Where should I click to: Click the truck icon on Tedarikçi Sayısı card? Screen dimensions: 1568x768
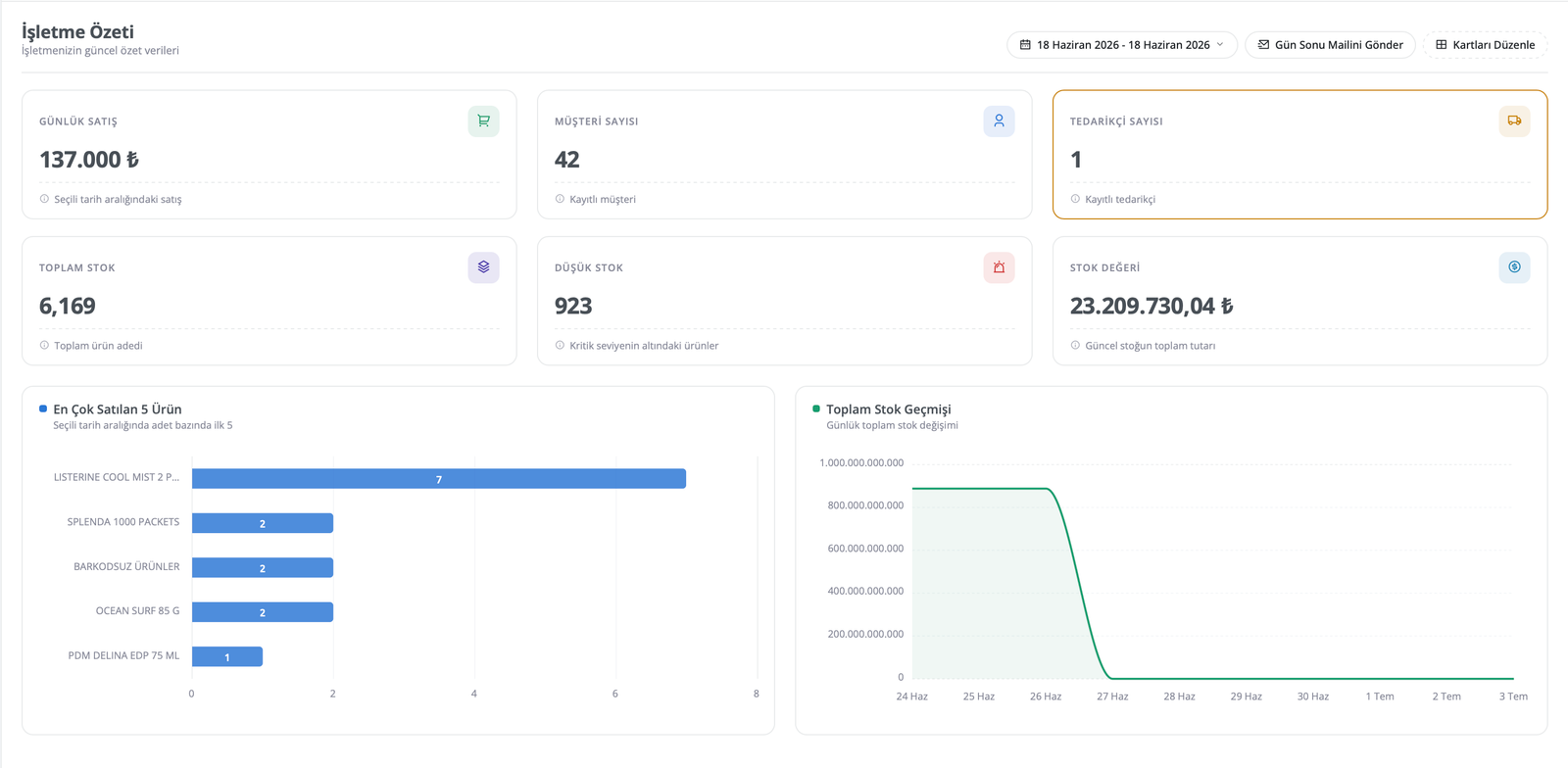[1514, 121]
